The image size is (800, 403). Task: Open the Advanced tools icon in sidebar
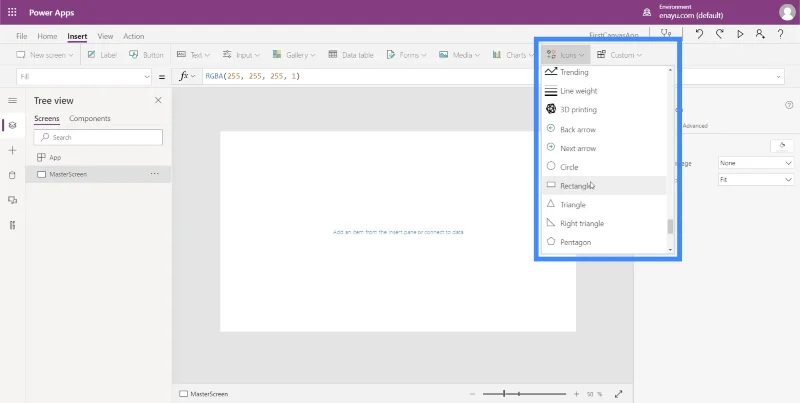coord(13,225)
